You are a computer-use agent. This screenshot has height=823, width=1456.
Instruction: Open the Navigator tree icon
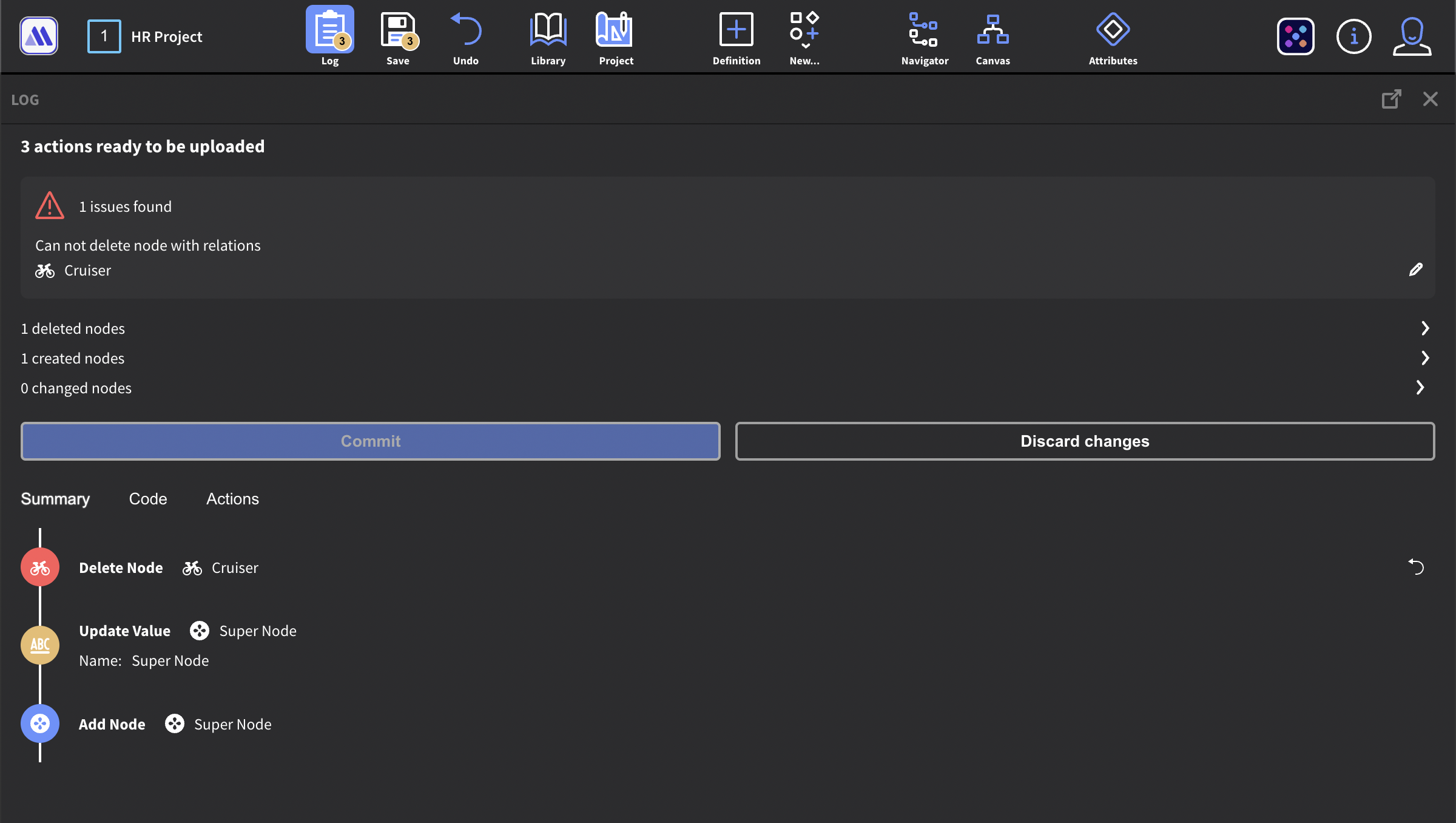pos(924,30)
